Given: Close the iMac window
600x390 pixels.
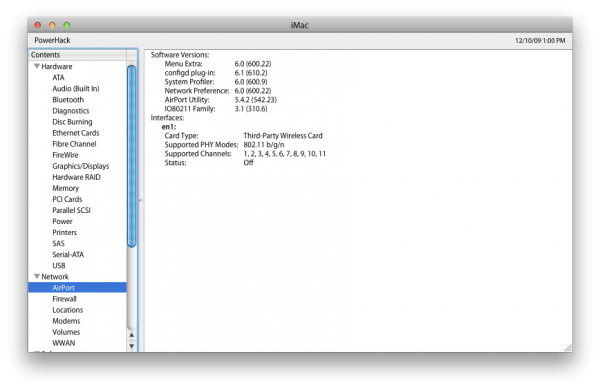Looking at the screenshot, I should [38, 25].
